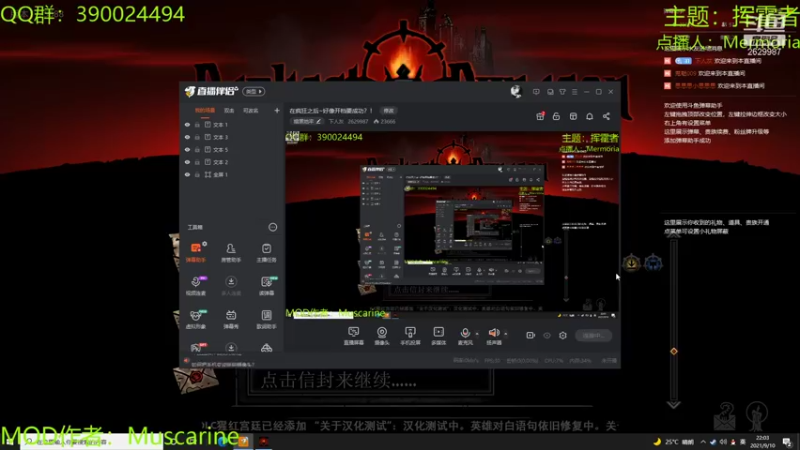Viewport: 800px width, 450px height.
Task: Open the 主播任务 streamer tasks tool
Action: coord(266,252)
